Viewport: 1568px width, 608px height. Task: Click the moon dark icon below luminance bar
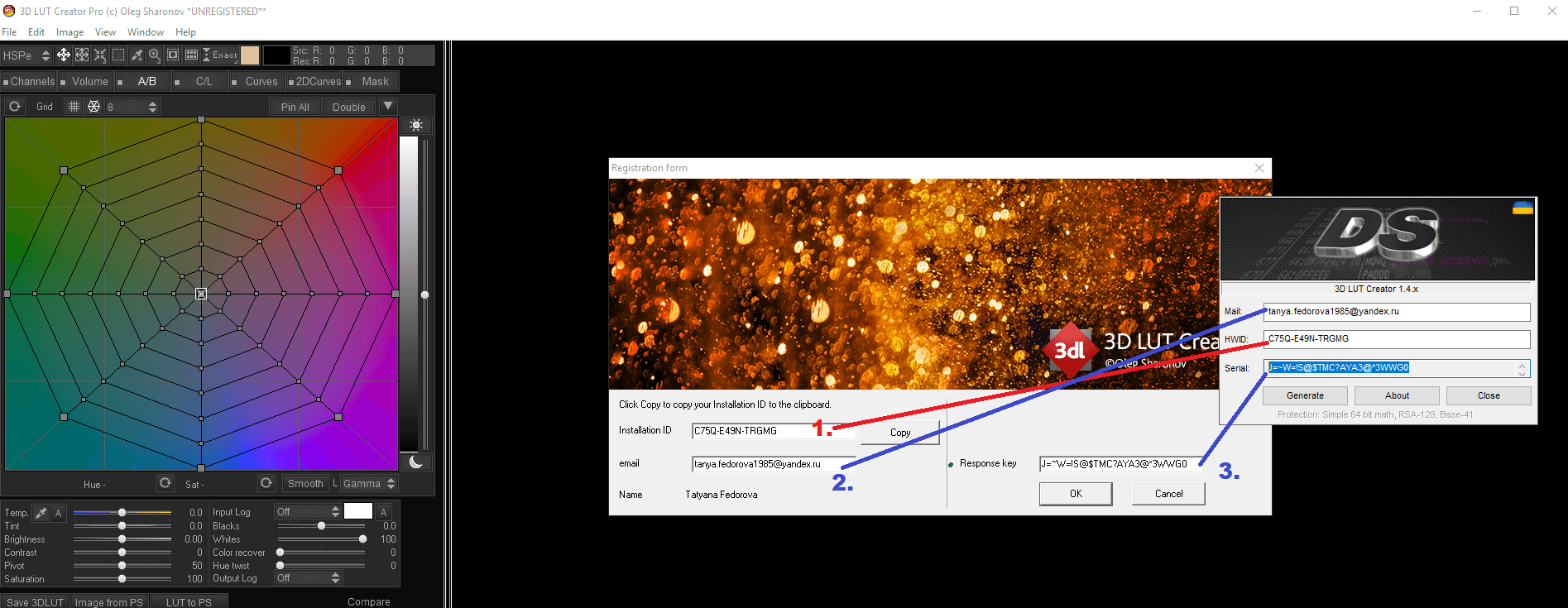point(416,462)
